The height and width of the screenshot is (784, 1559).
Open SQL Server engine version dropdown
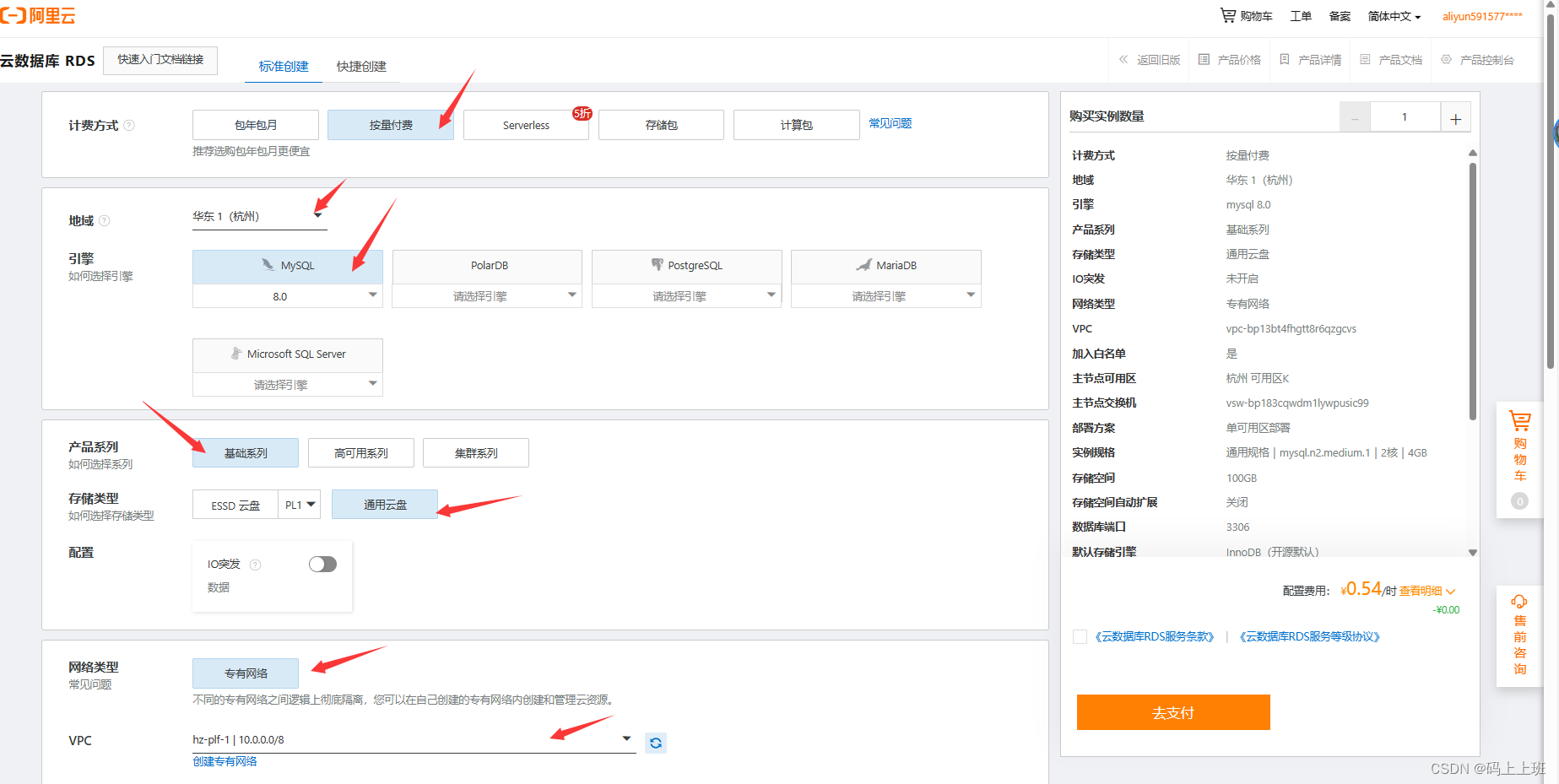[288, 385]
